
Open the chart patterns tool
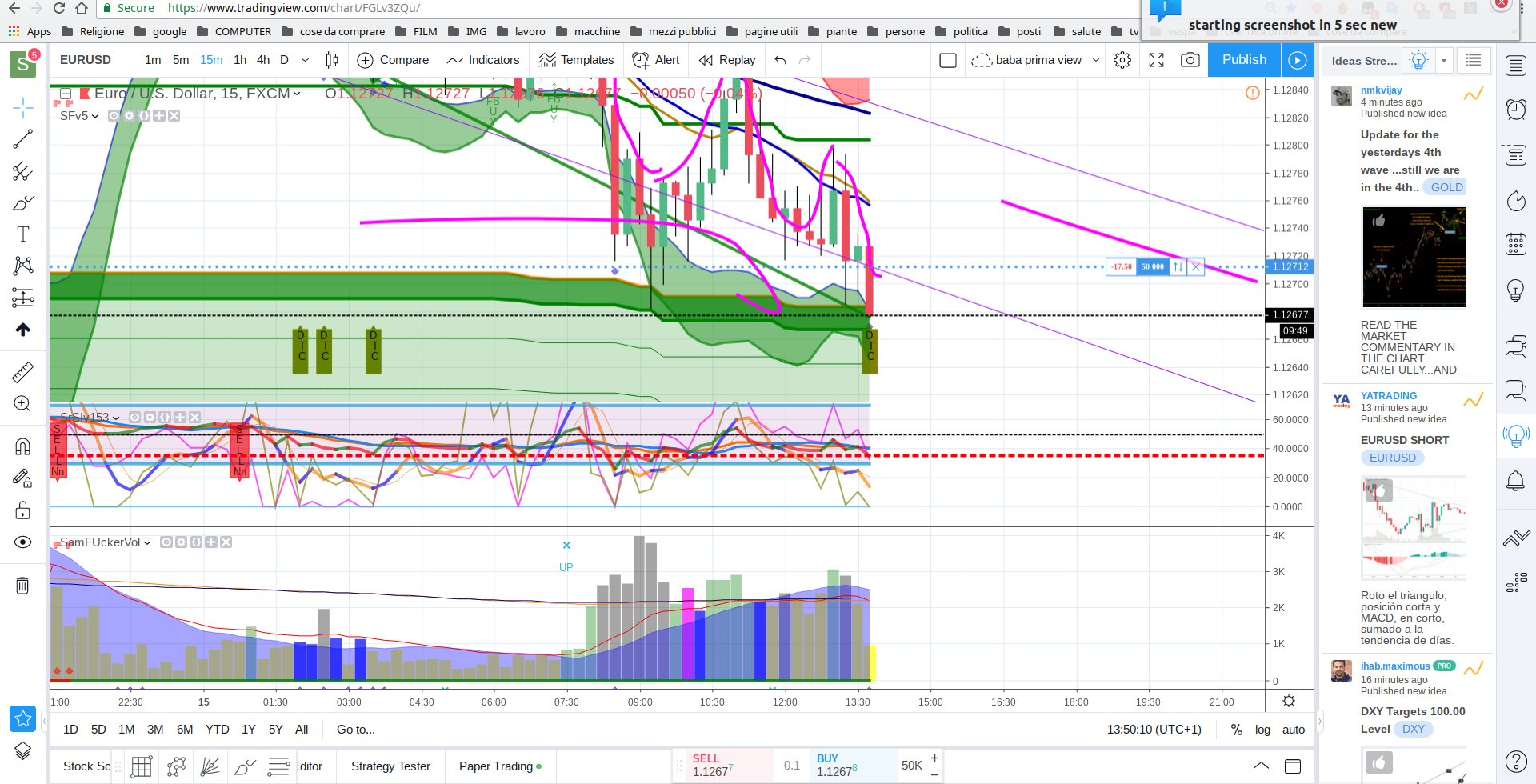click(22, 266)
